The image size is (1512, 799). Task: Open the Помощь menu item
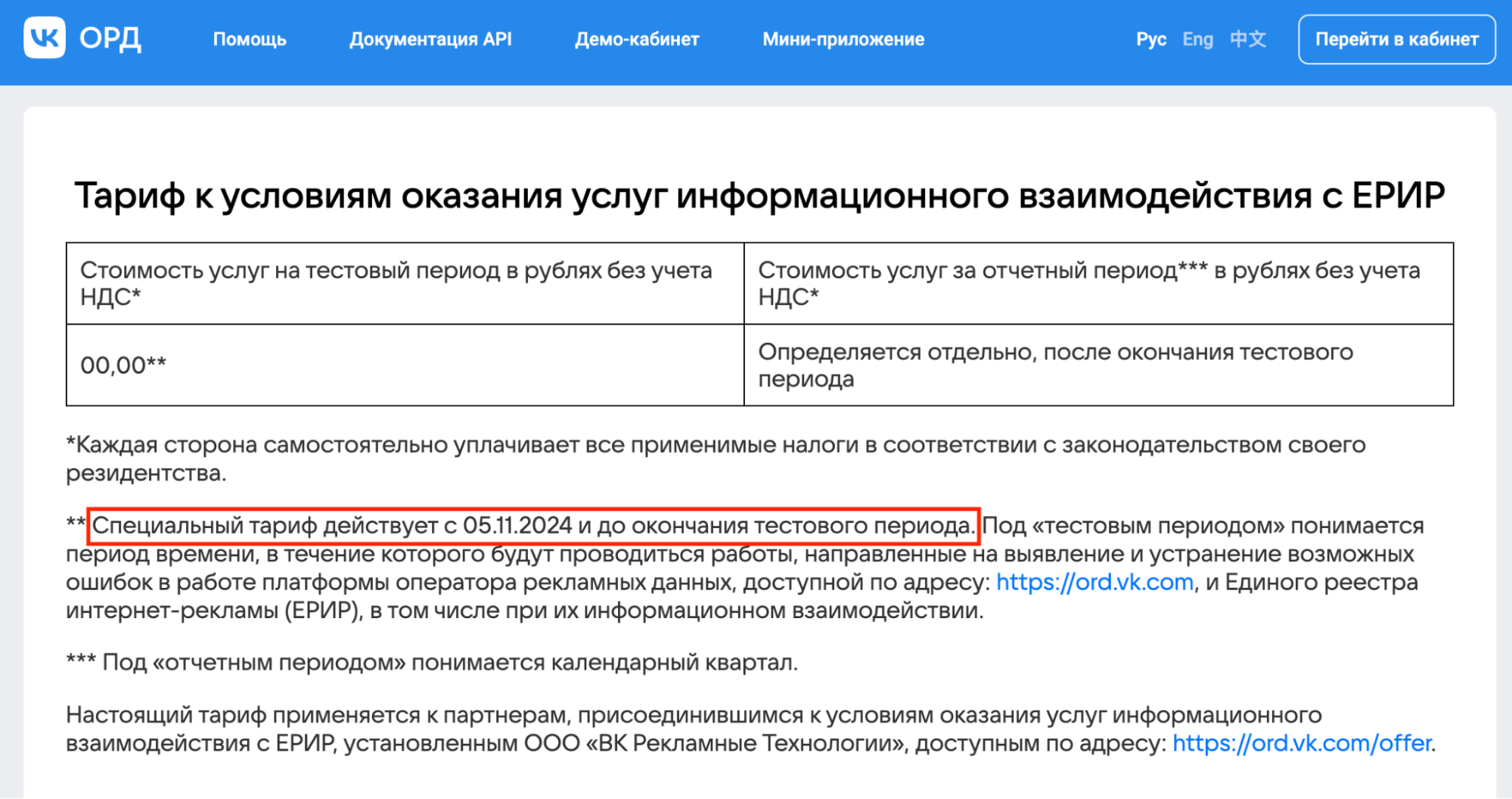(x=250, y=39)
